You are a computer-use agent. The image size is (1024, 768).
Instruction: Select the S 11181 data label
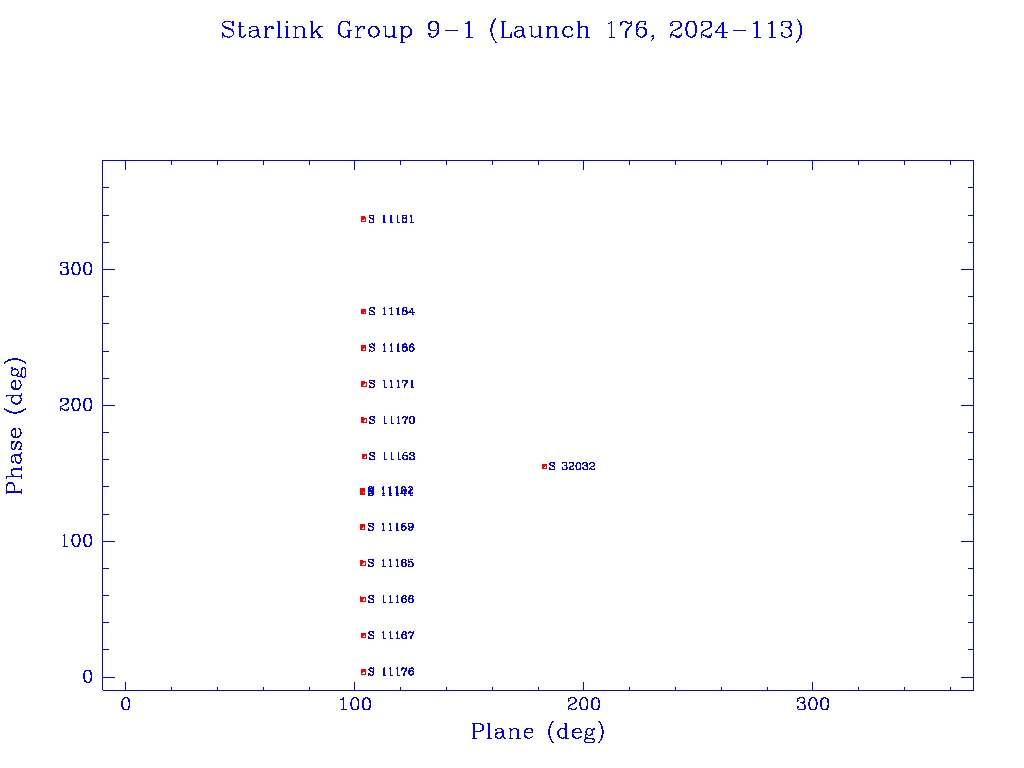391,219
